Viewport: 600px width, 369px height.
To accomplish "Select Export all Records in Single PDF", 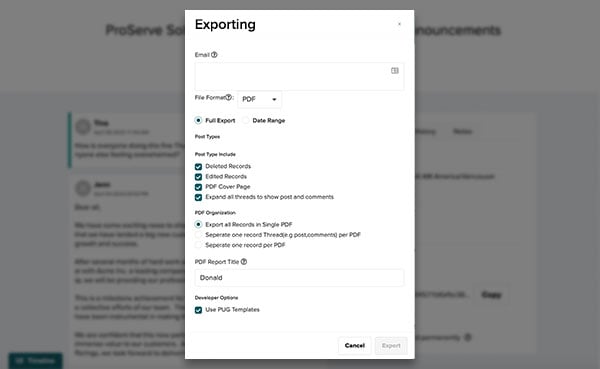I will point(198,224).
